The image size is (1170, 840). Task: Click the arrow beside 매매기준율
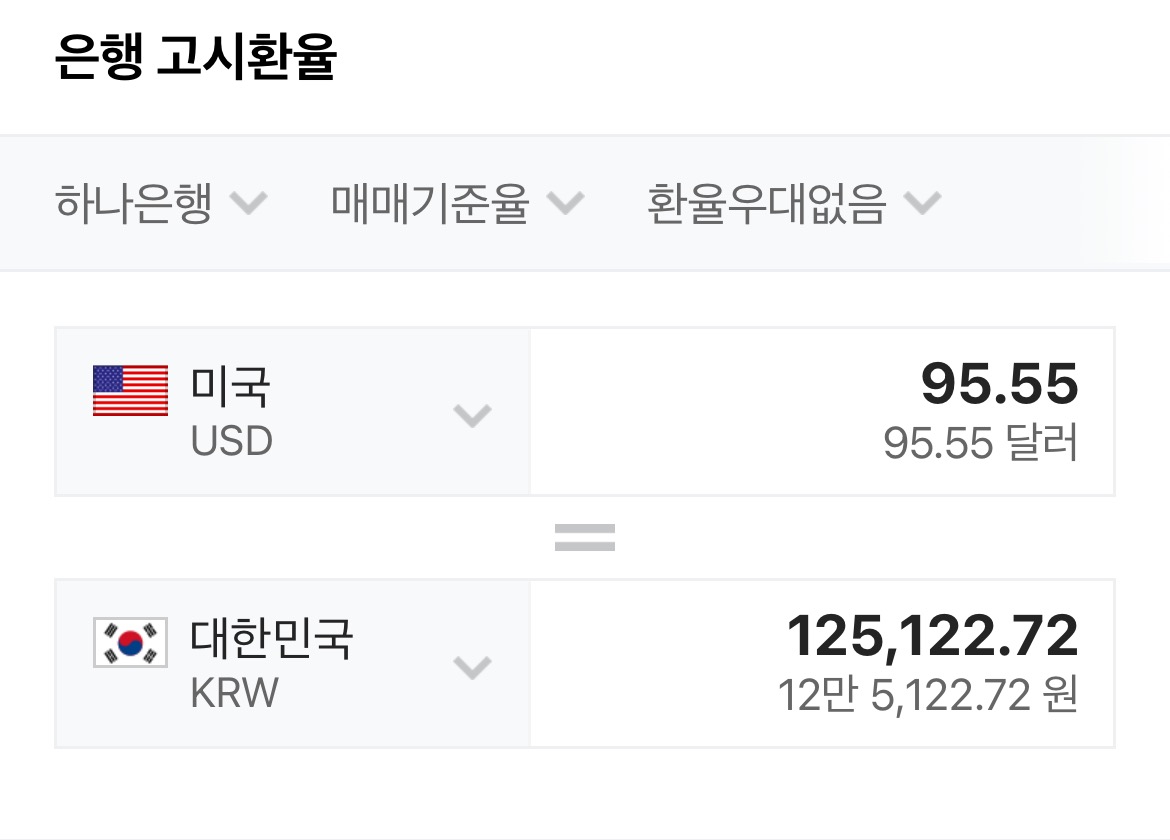[565, 204]
